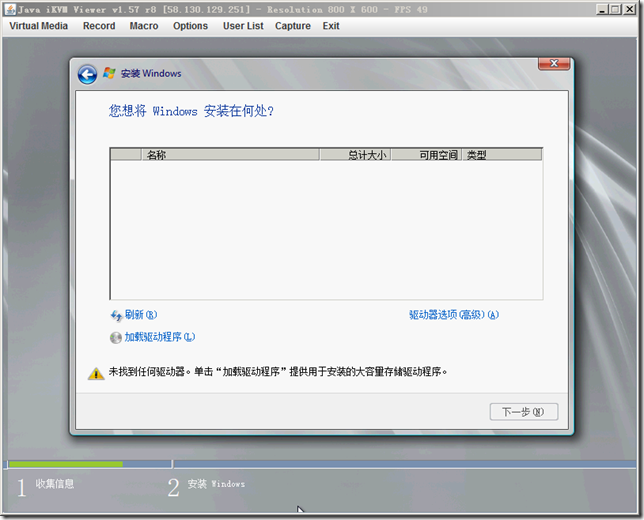Click the 类型 column header
Image resolution: width=644 pixels, height=520 pixels.
click(502, 155)
